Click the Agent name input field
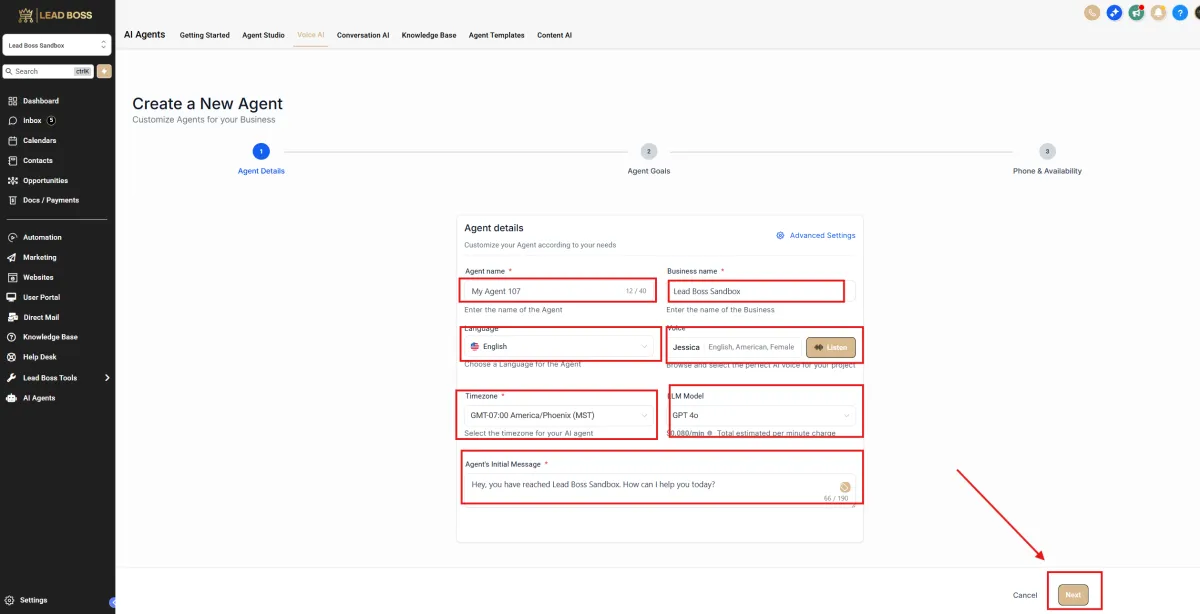 pyautogui.click(x=559, y=291)
